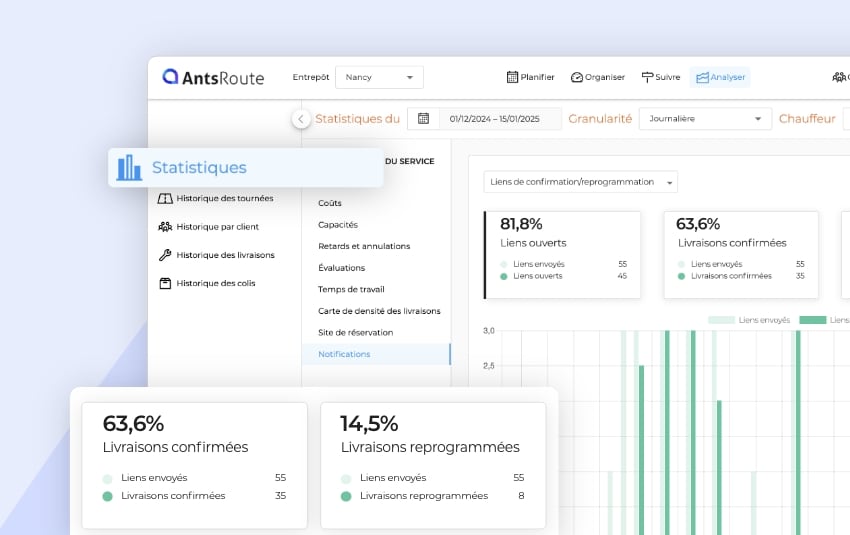Click the Historique des tournées map icon
850x535 pixels.
[x=165, y=198]
